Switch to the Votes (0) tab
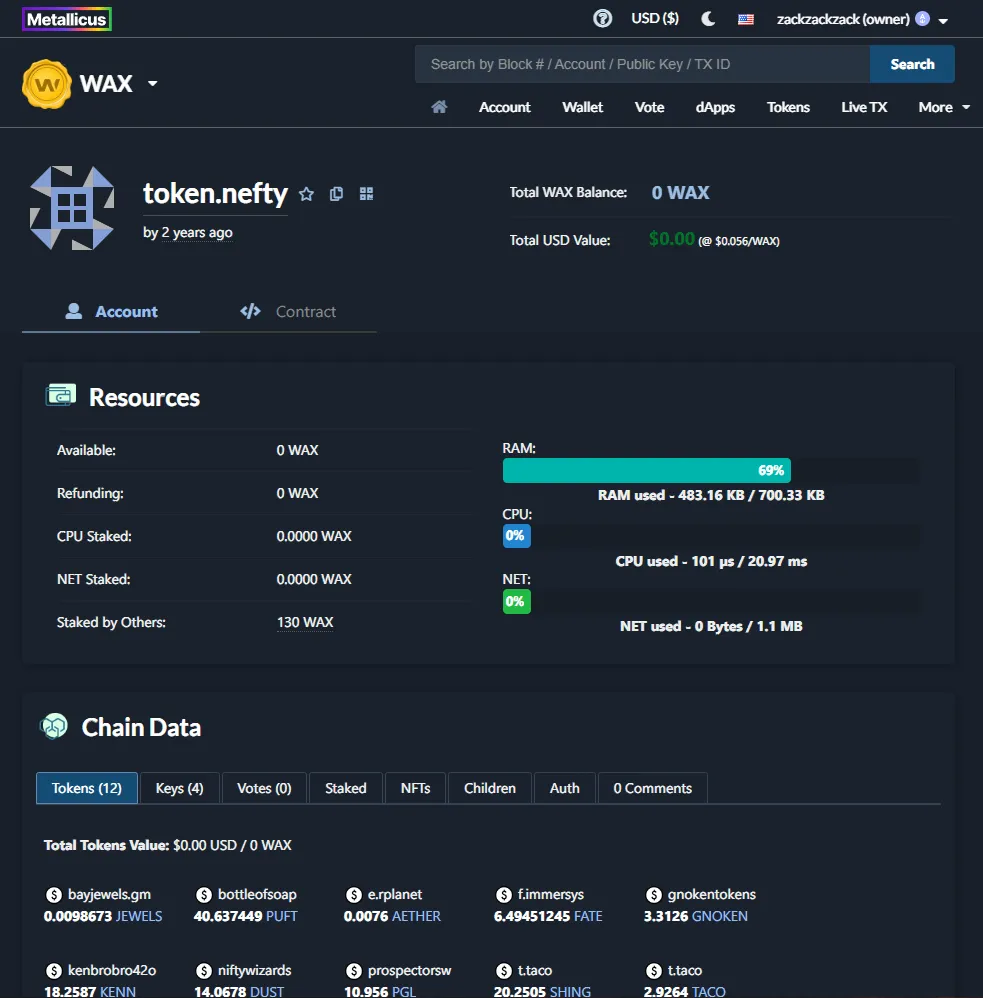Viewport: 983px width, 998px height. 264,788
